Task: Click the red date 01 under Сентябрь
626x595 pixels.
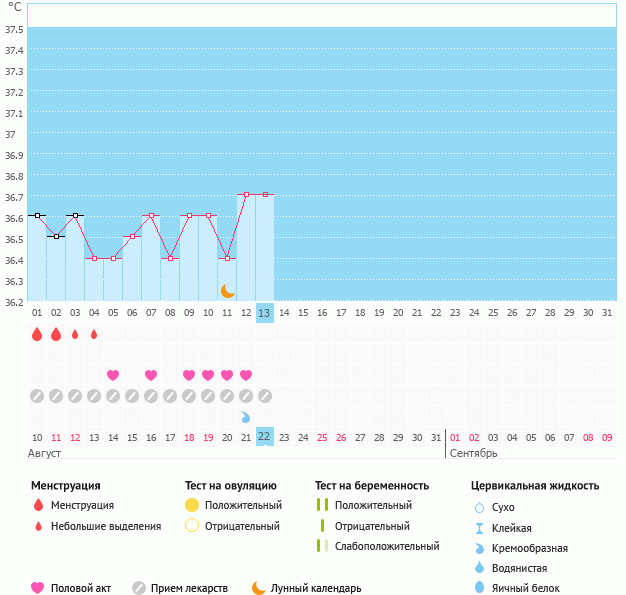Action: tap(455, 437)
